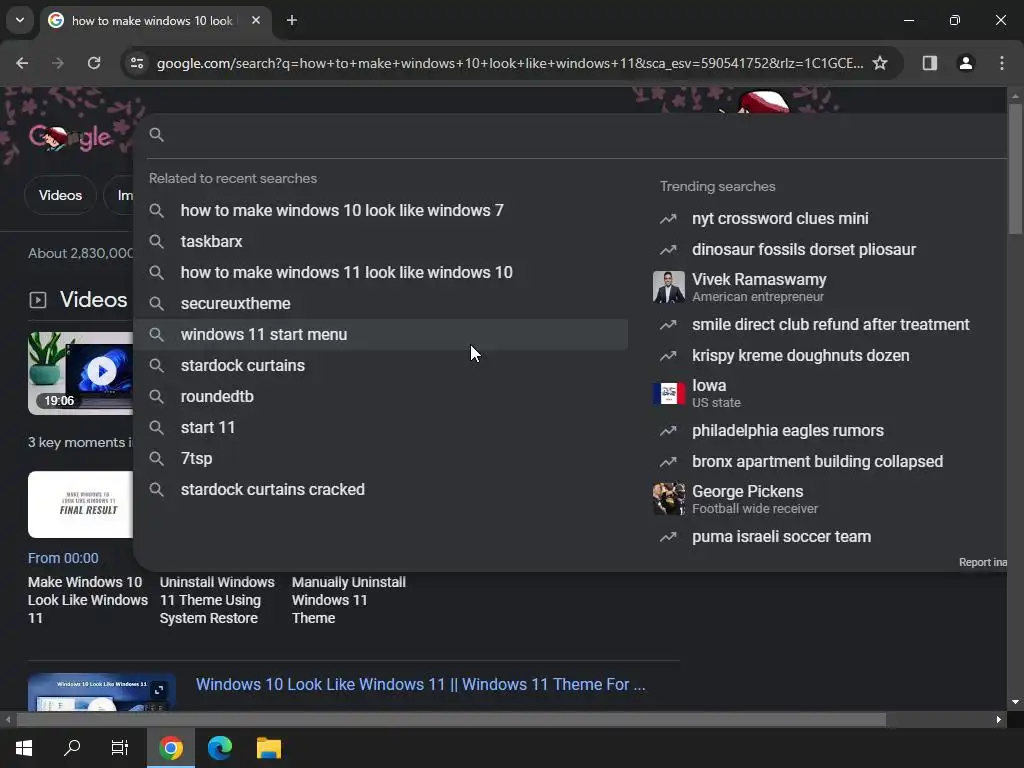The width and height of the screenshot is (1024, 768).
Task: Select the 'stardock curtains' suggestion
Action: point(381,366)
